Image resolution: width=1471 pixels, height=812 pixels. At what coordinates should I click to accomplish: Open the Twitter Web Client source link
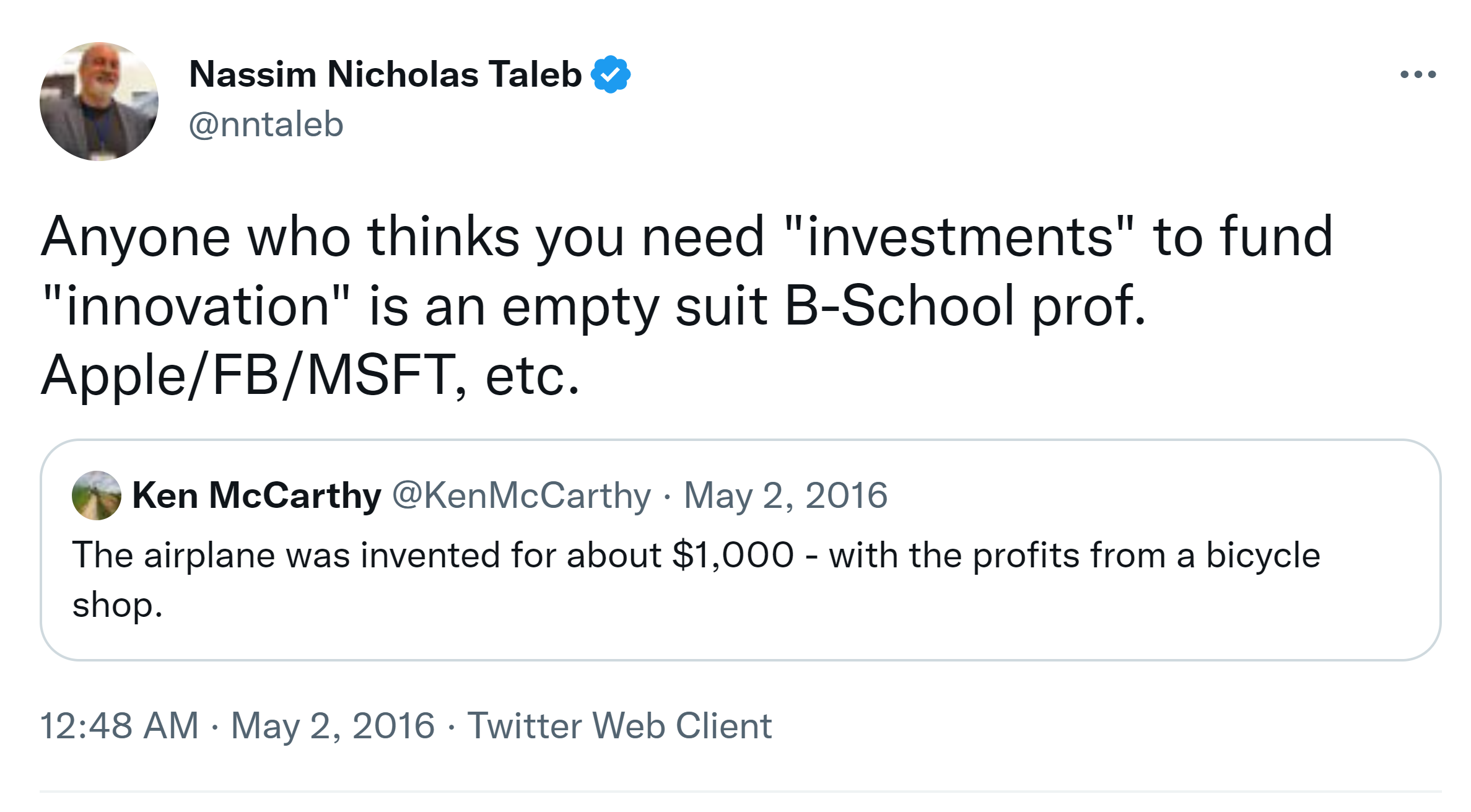pos(619,725)
